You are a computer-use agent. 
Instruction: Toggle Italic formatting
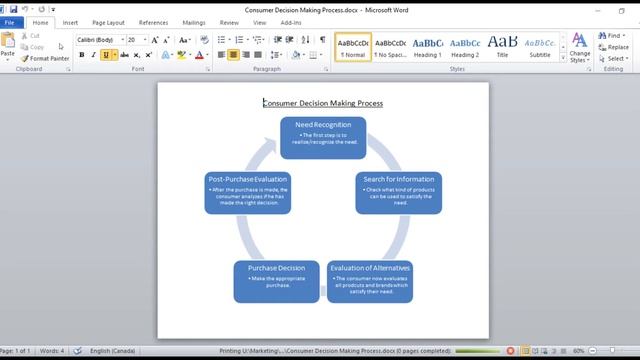[93, 55]
